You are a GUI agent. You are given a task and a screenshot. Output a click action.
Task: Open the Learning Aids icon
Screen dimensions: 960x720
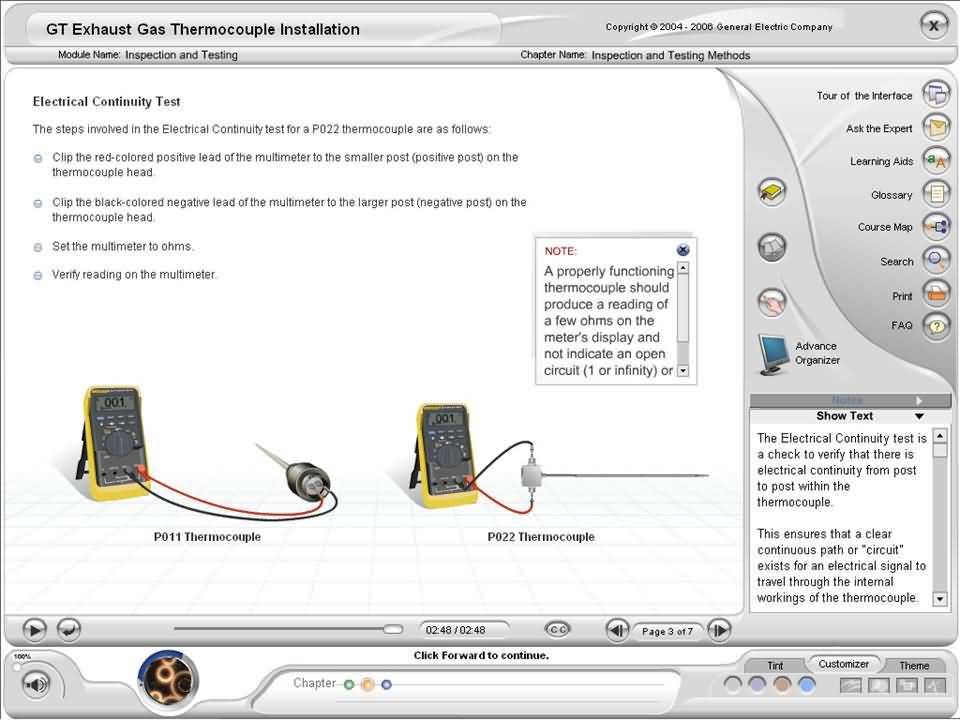point(936,161)
